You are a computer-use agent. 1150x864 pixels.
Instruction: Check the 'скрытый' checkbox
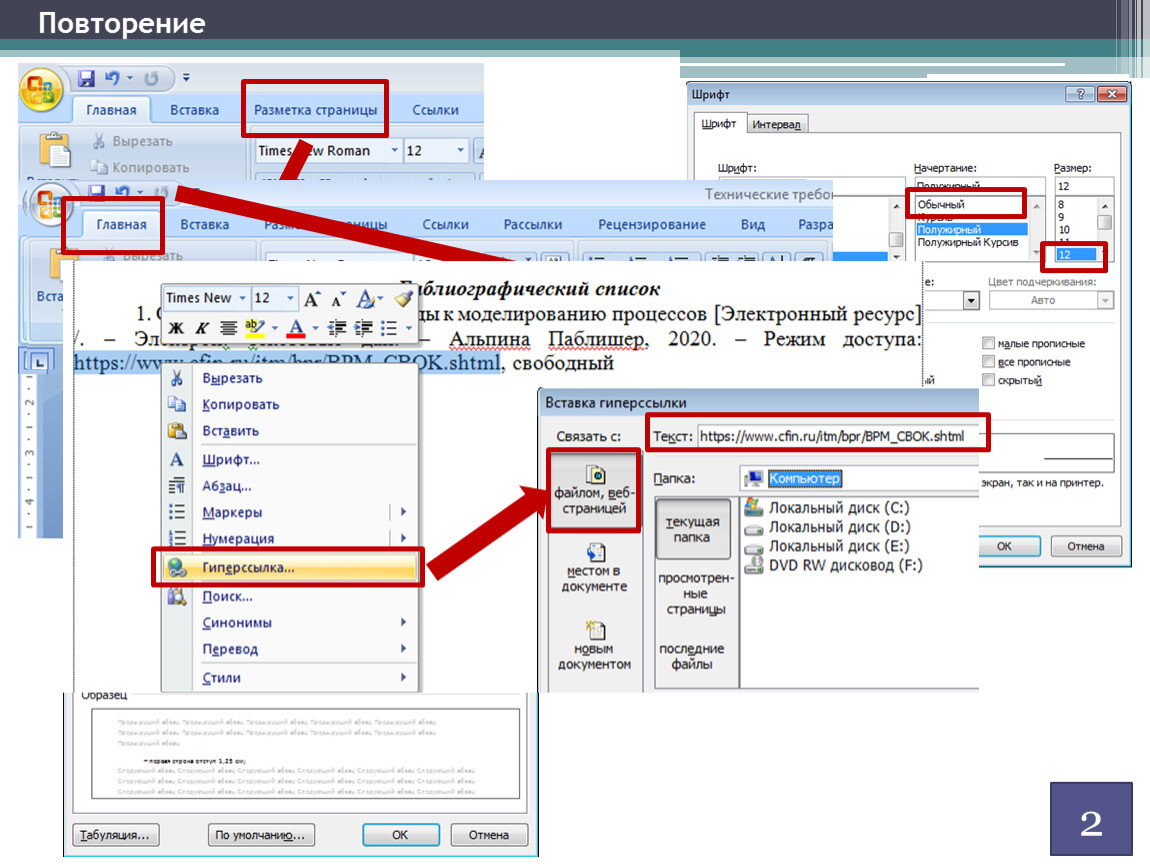pyautogui.click(x=989, y=380)
